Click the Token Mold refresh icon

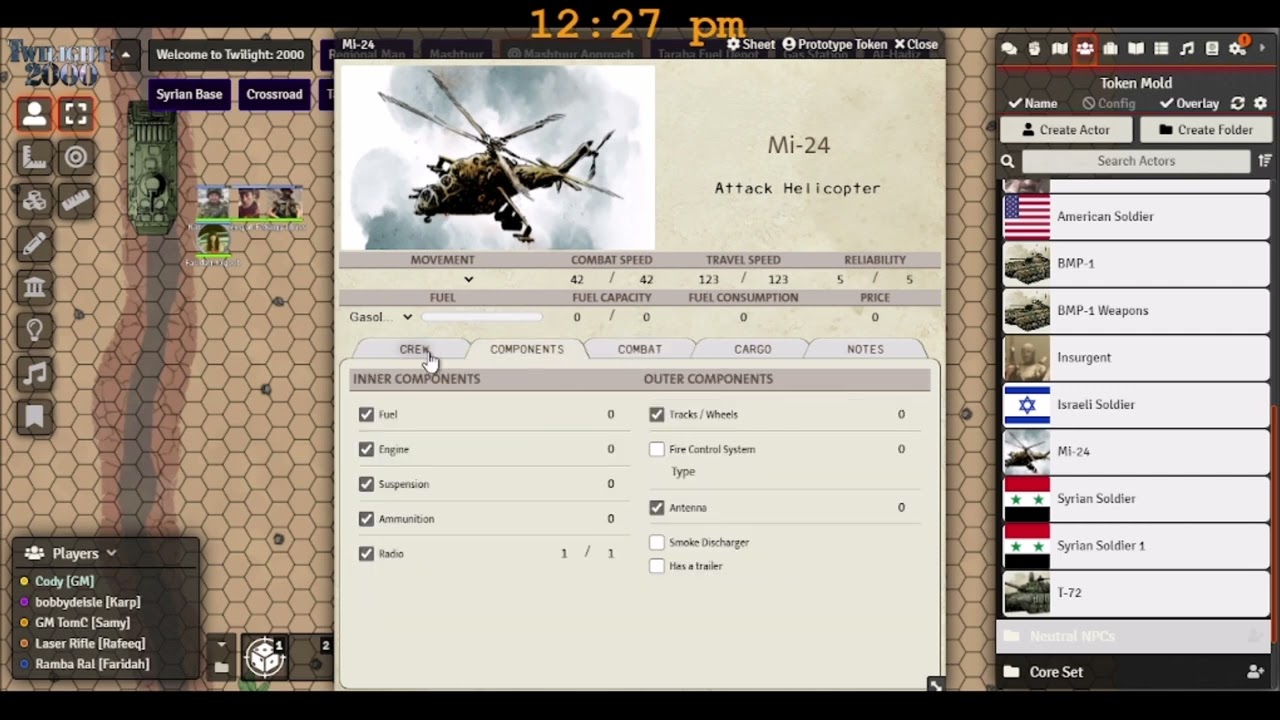(1237, 103)
